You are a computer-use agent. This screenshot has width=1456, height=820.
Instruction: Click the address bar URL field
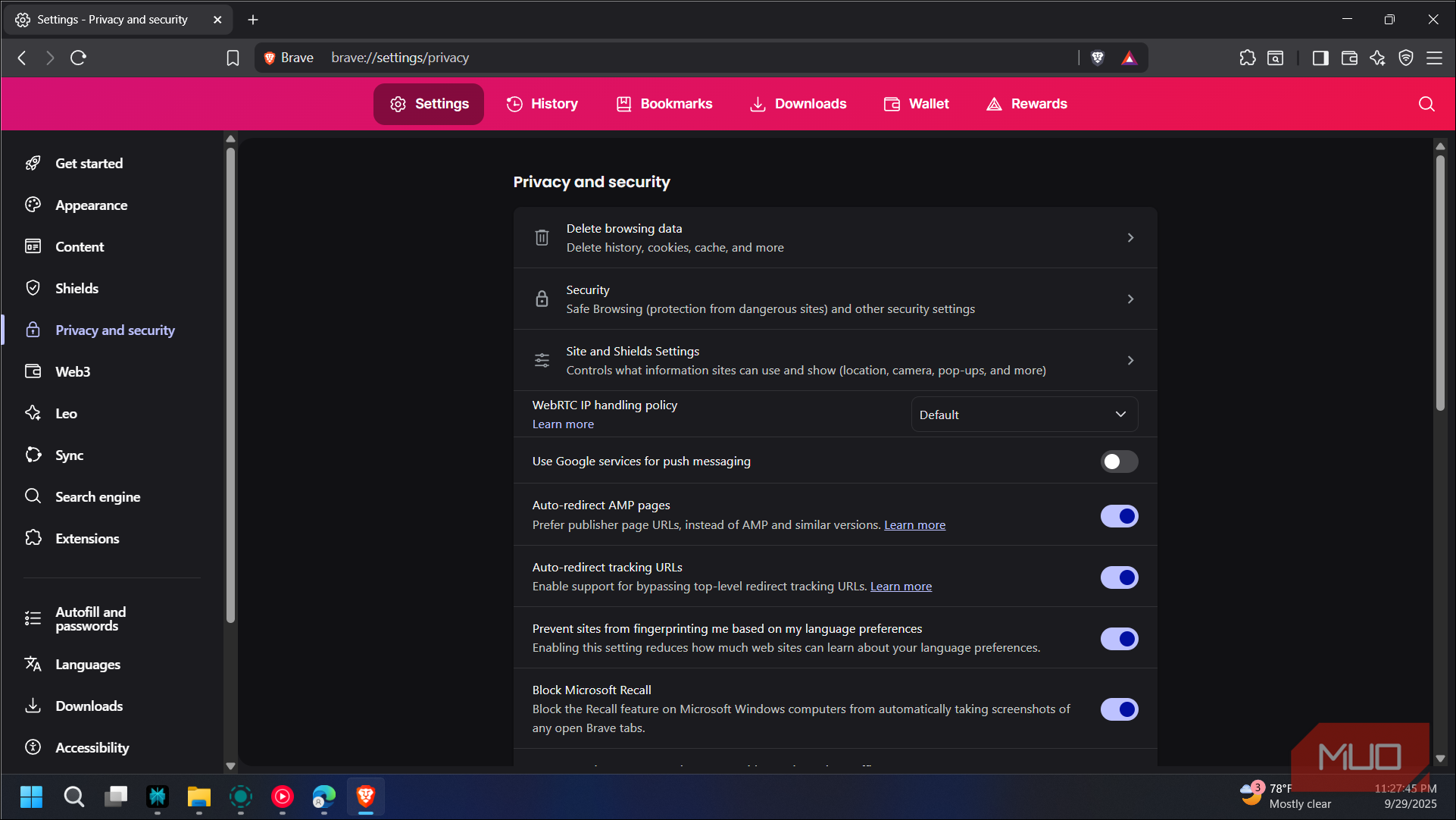[701, 58]
